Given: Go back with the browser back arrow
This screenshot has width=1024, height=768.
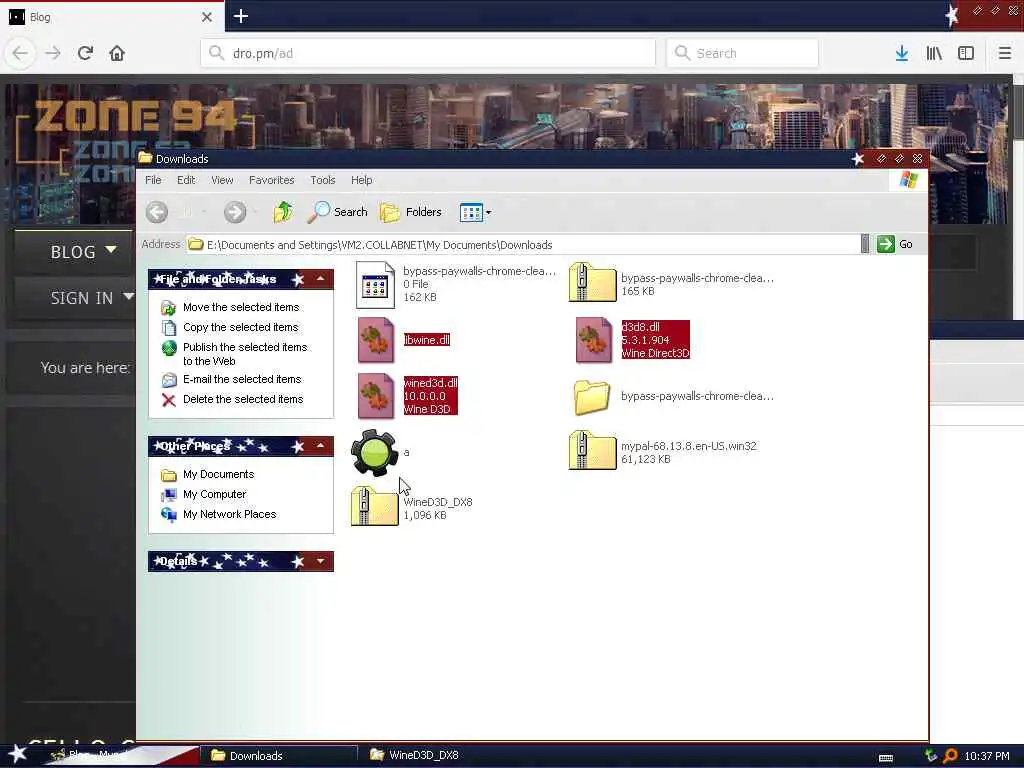Looking at the screenshot, I should (x=20, y=53).
